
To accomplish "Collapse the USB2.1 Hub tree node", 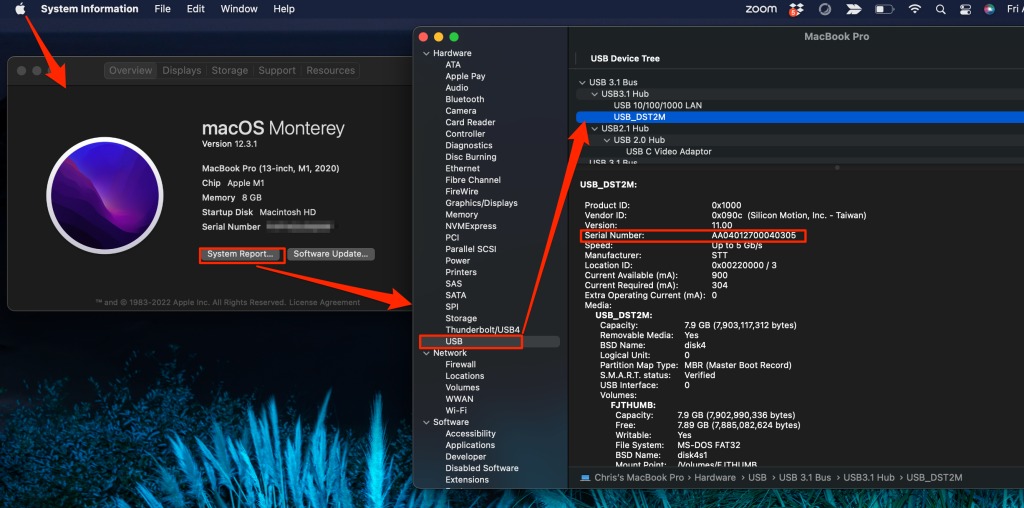I will [595, 129].
